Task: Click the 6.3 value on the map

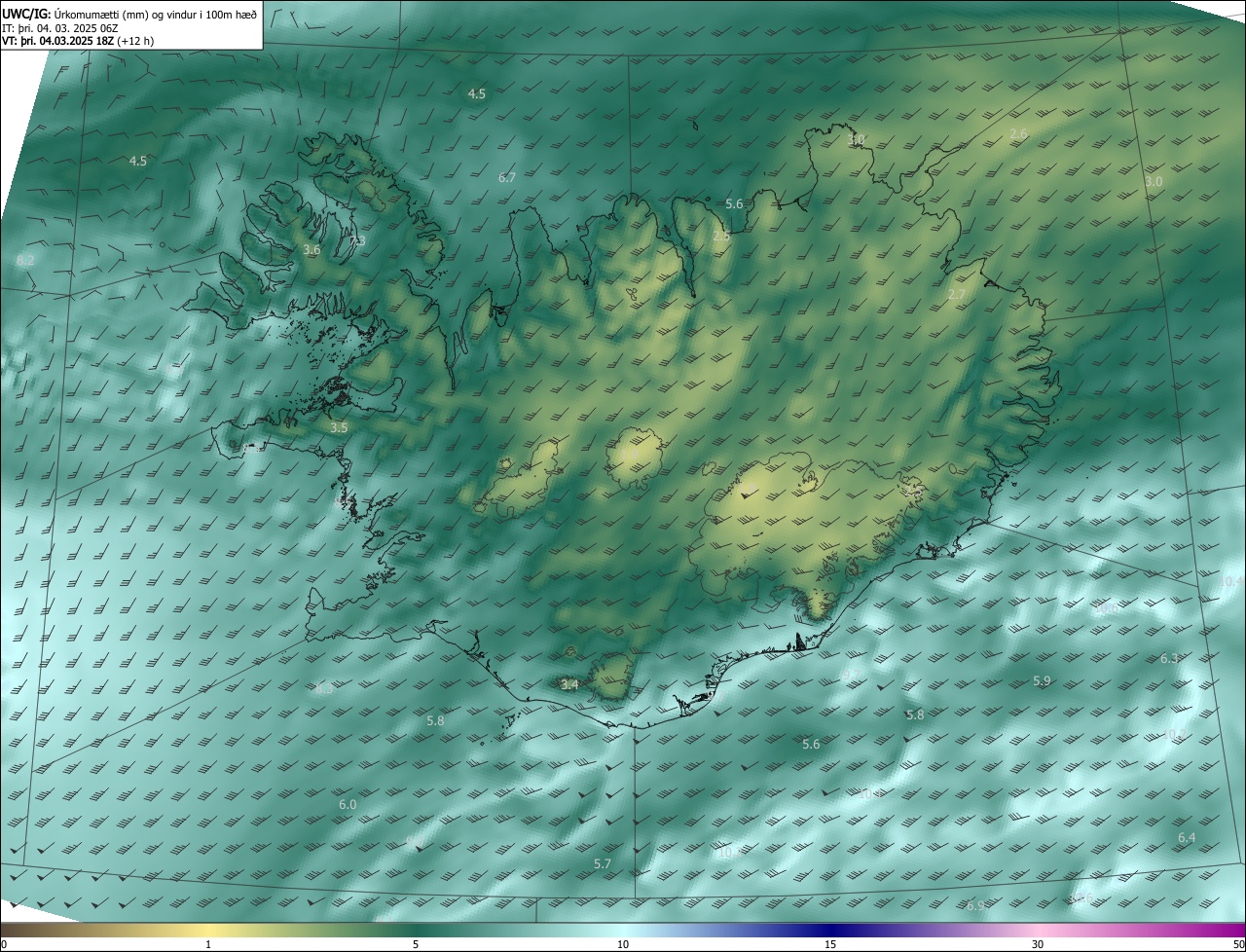Action: (x=1169, y=659)
